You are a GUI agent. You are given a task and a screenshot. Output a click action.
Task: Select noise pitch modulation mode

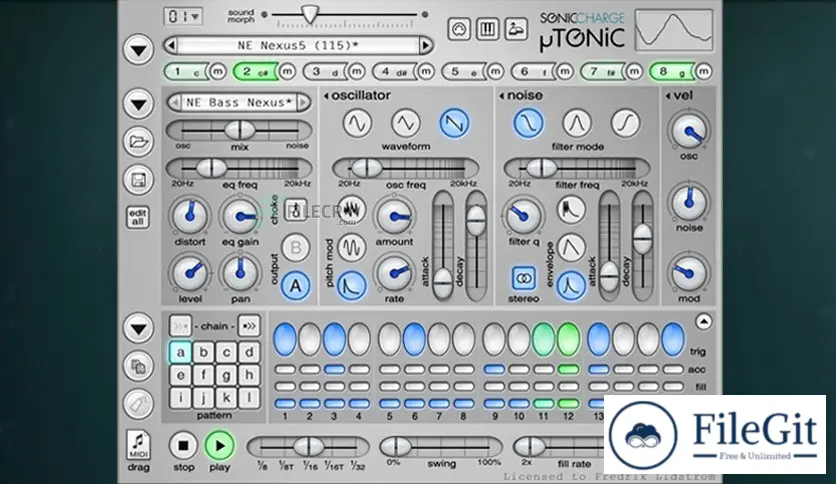(351, 209)
